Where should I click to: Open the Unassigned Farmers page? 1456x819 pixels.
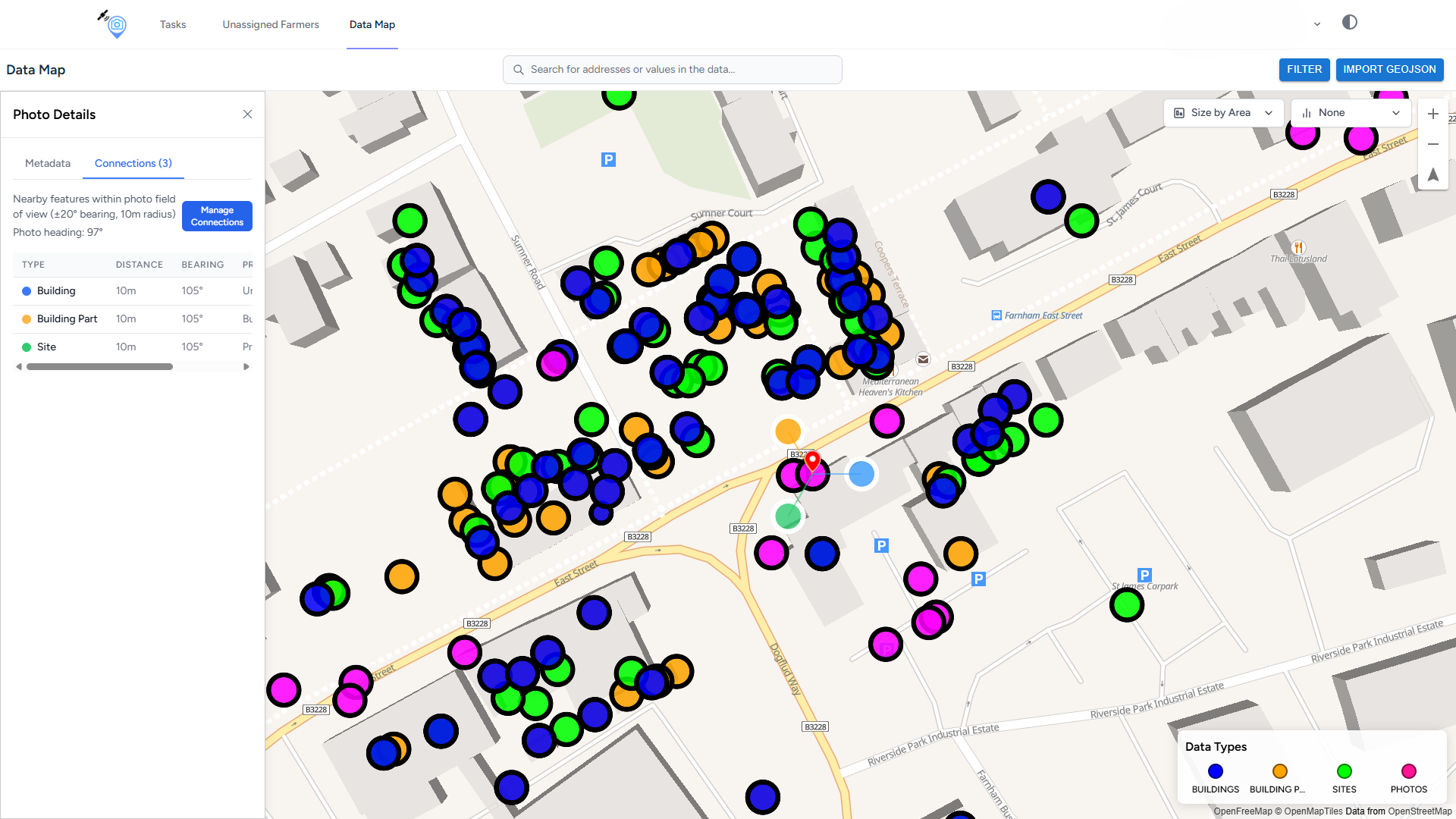pos(271,24)
